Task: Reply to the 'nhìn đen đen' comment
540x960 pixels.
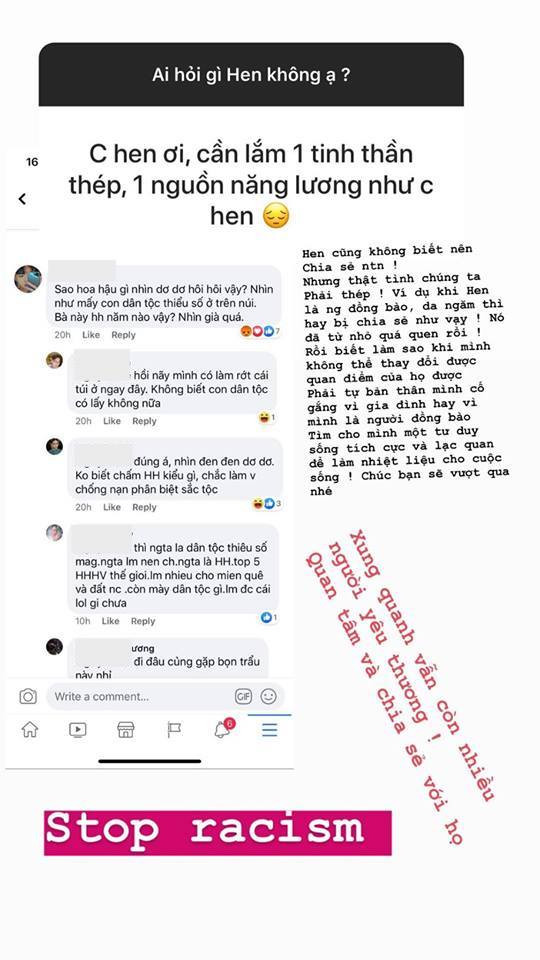Action: [x=144, y=507]
